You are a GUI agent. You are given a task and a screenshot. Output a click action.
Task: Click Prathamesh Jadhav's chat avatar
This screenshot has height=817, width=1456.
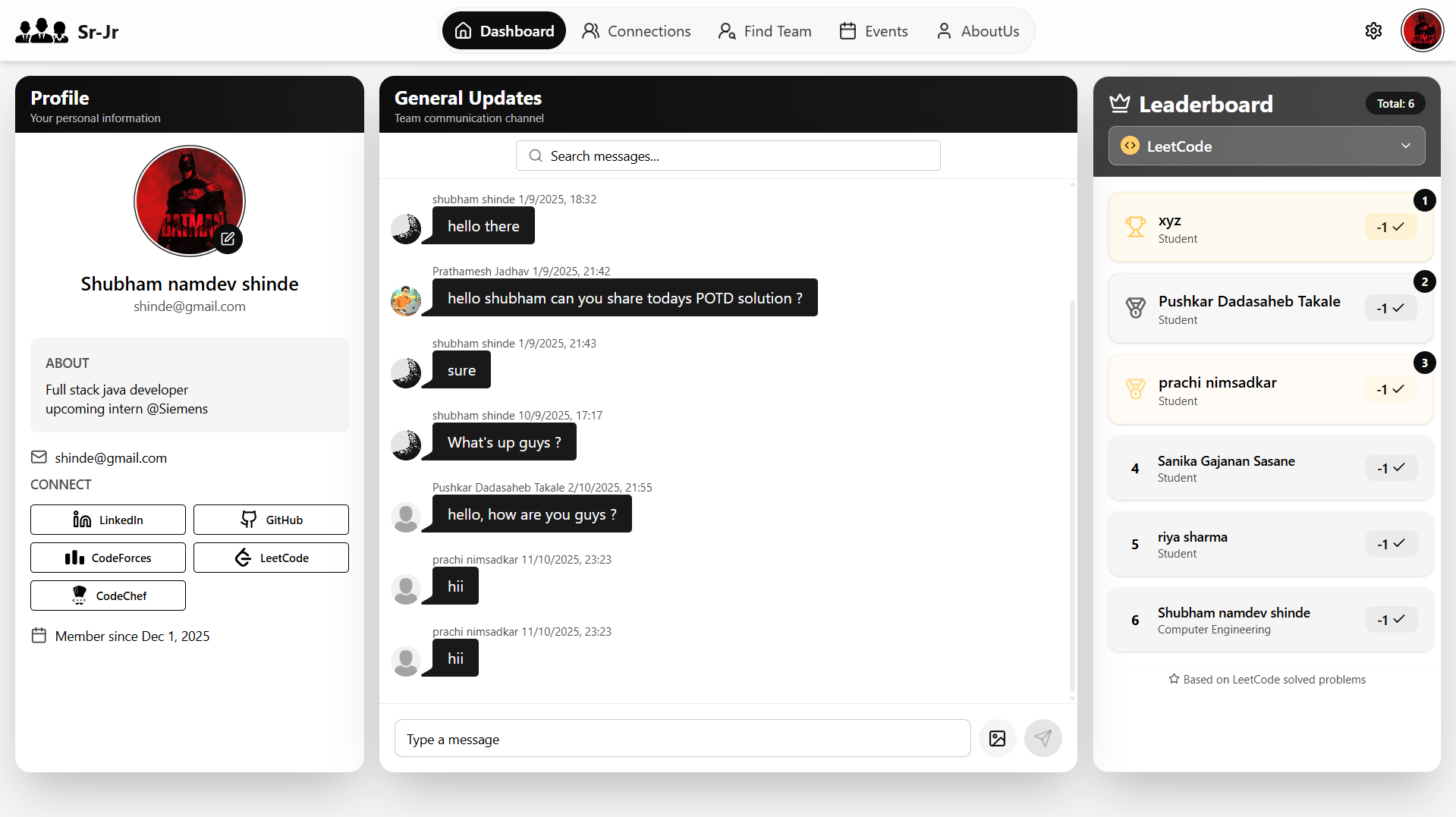[x=406, y=301]
